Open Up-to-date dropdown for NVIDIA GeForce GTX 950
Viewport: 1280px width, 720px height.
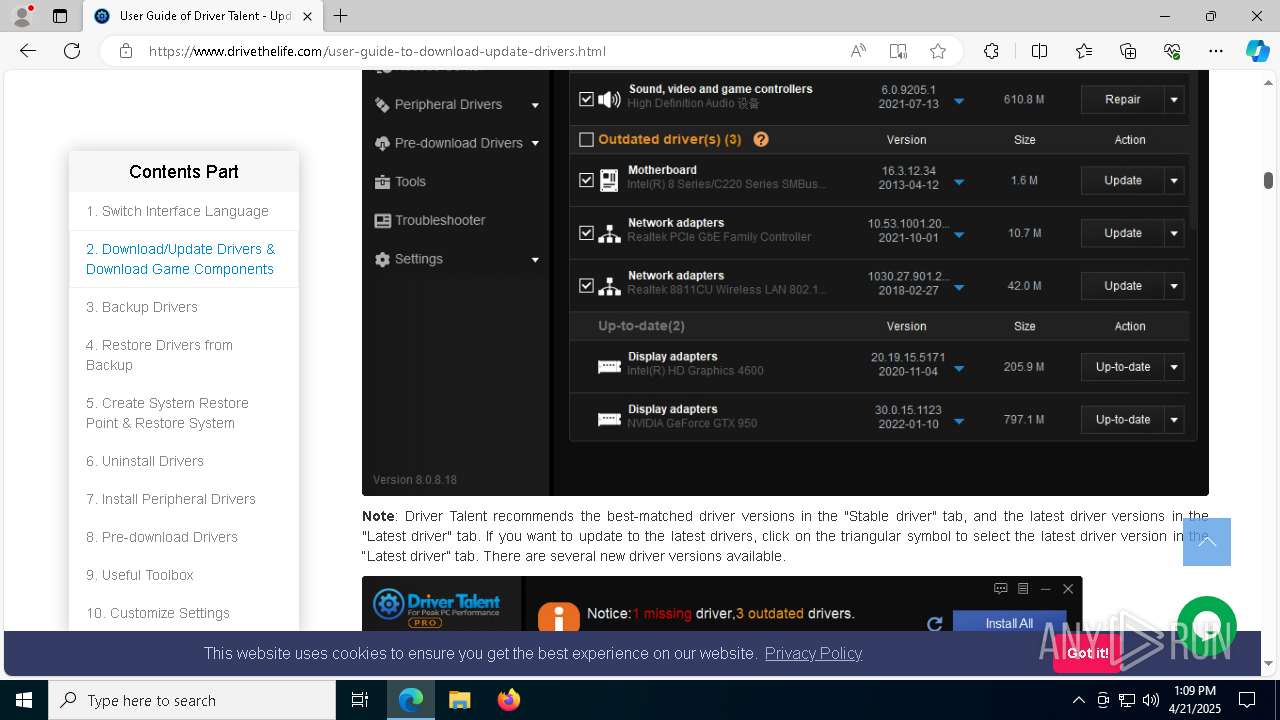coord(1174,420)
